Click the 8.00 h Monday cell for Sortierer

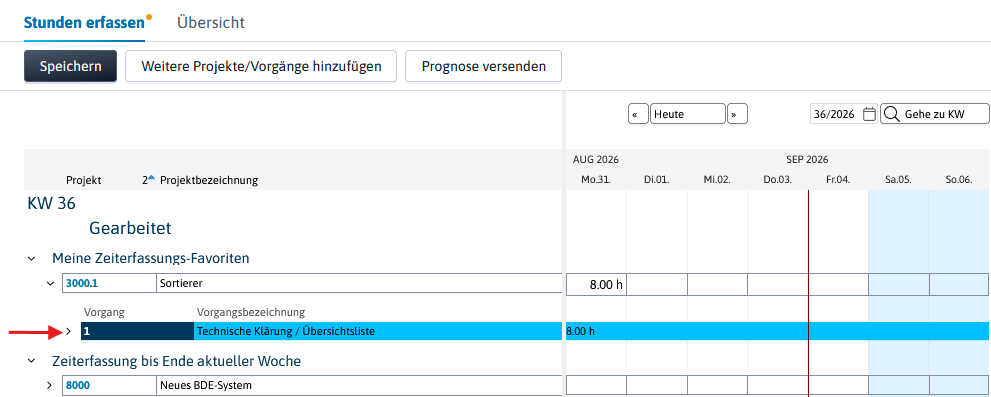tap(596, 285)
